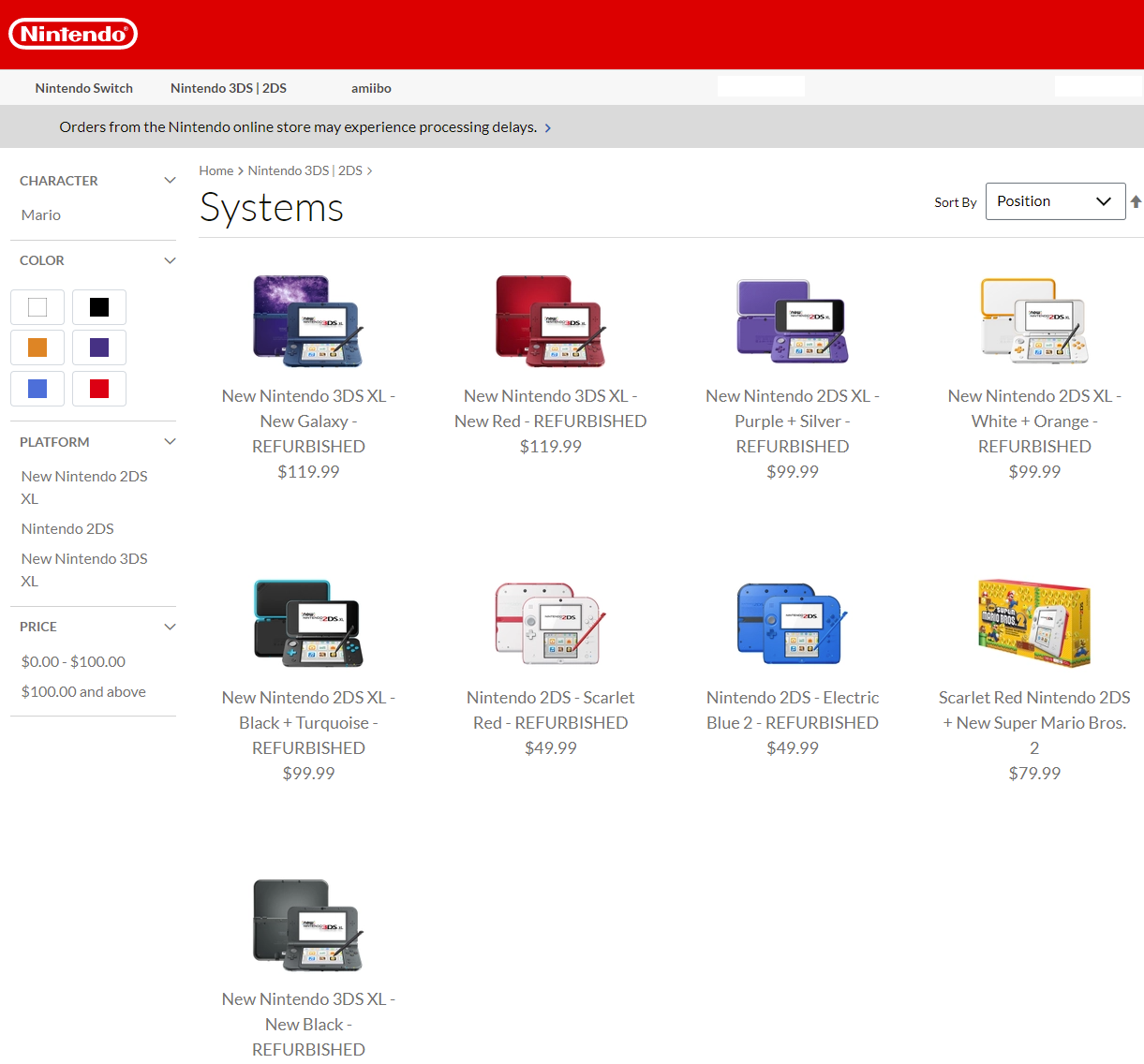1144x1064 pixels.
Task: Filter by Mario character
Action: click(x=41, y=215)
